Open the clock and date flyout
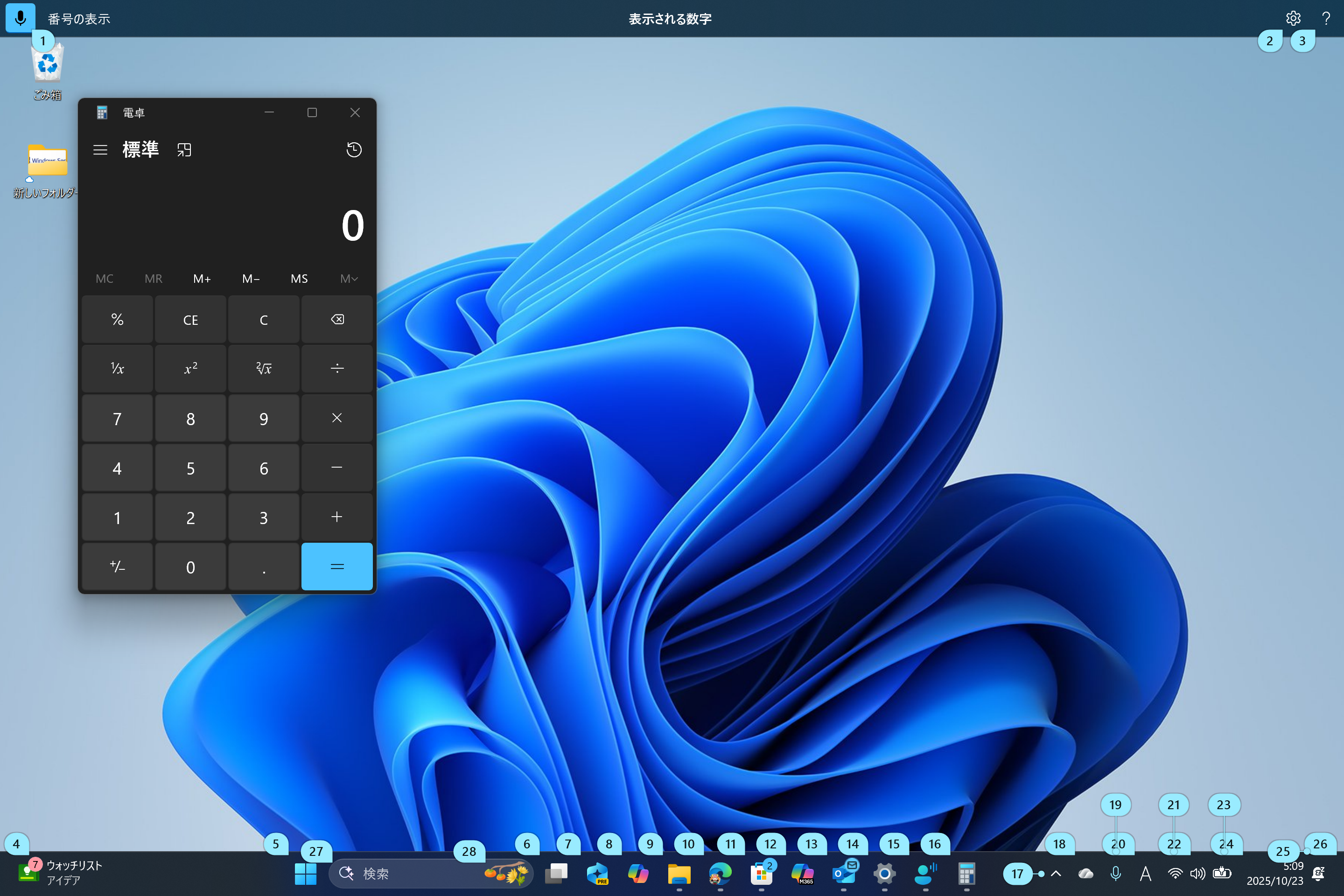Screen dimensions: 1344x896 click(x=1275, y=873)
